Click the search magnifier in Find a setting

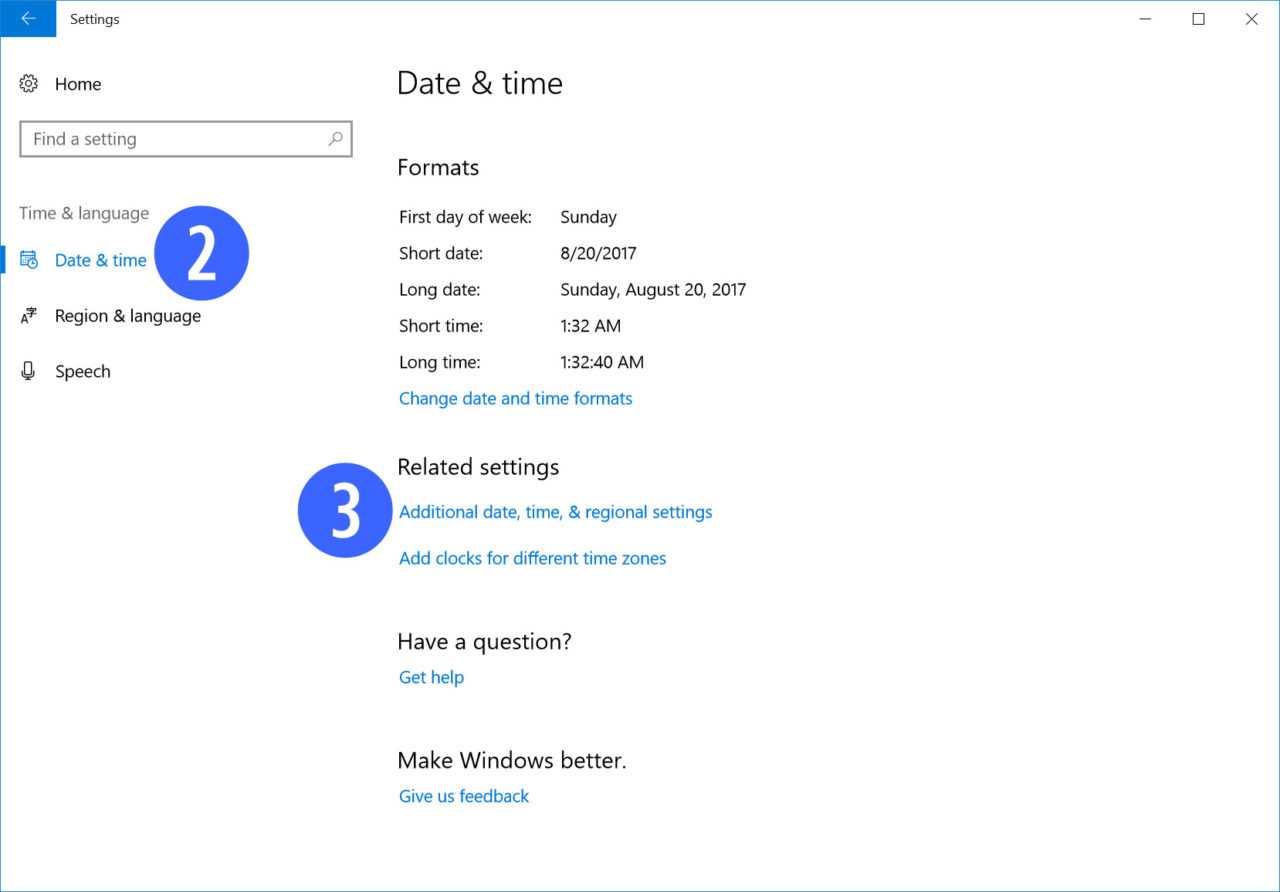336,139
